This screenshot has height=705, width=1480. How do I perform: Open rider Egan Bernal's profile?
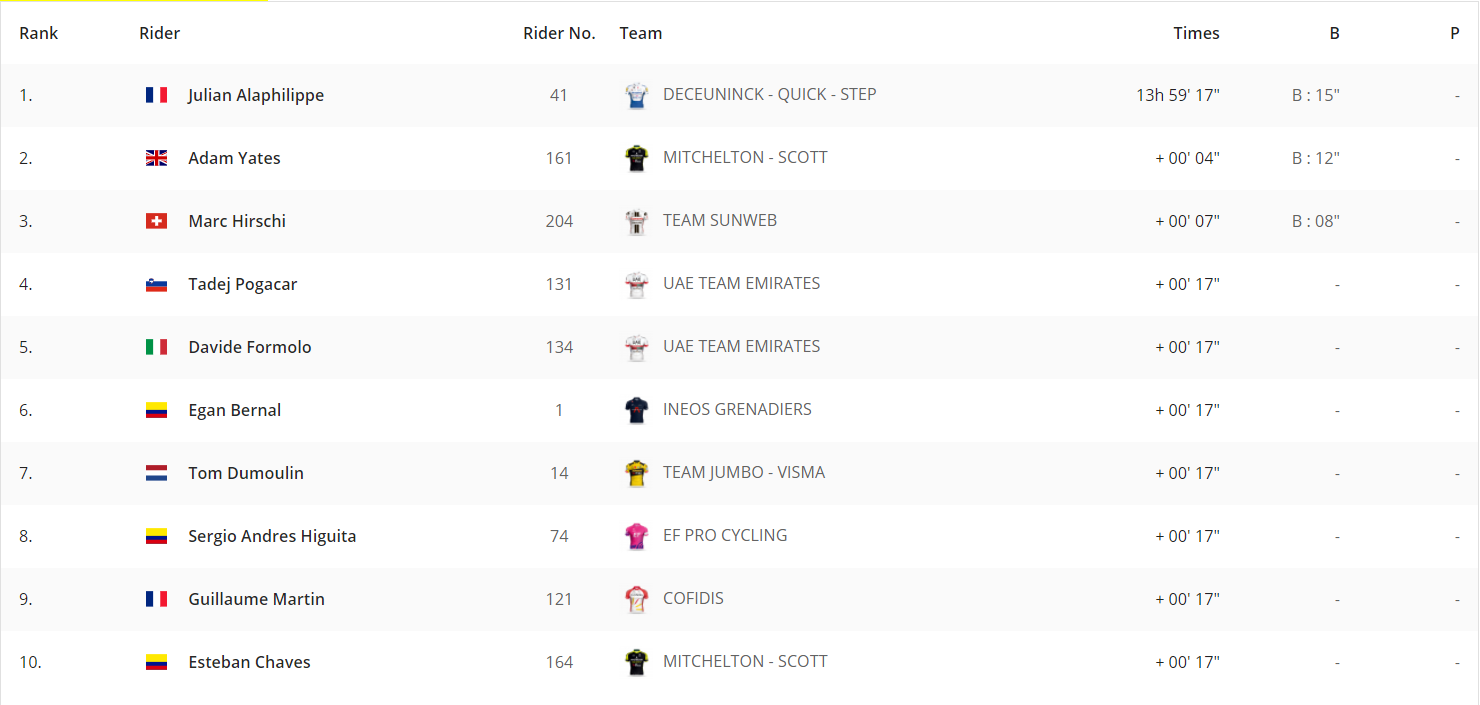[x=235, y=410]
